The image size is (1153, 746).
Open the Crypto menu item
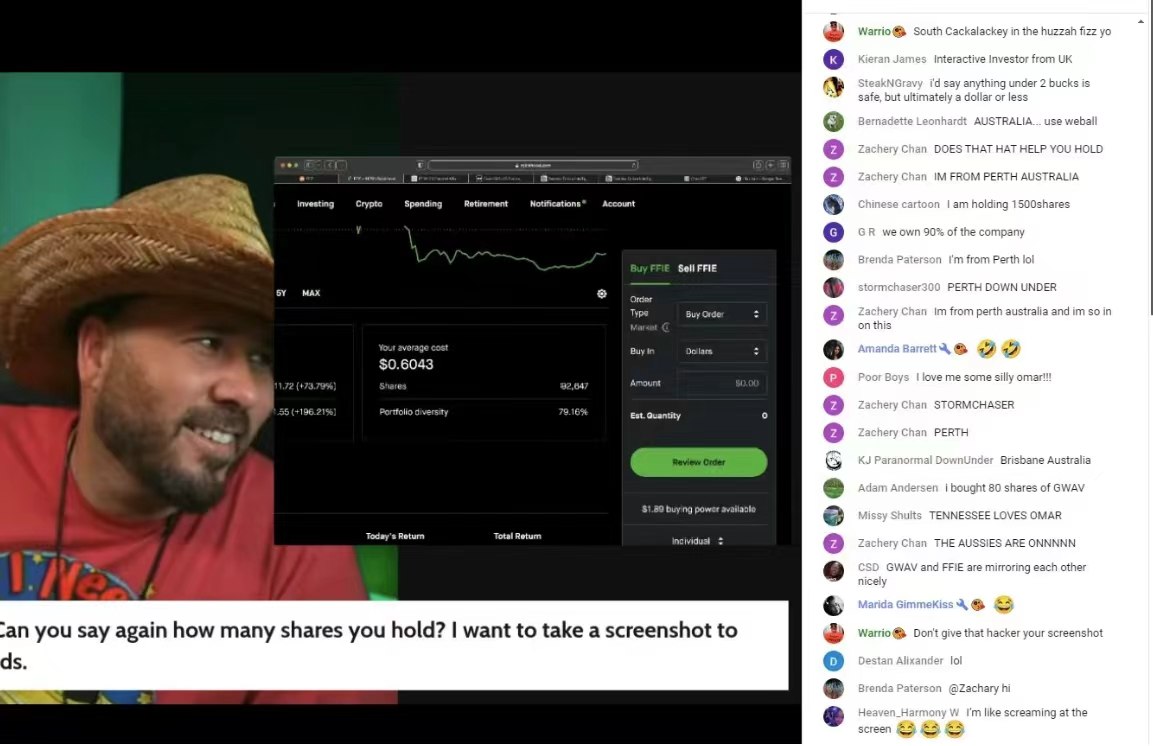[369, 204]
